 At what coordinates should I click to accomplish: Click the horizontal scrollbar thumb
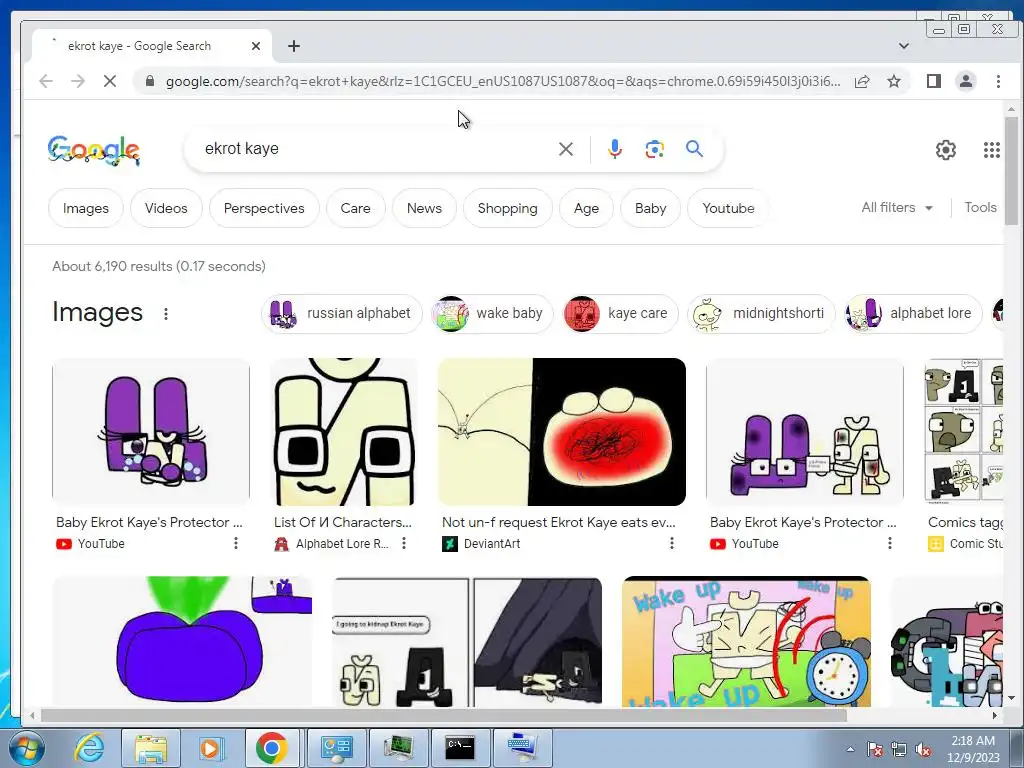pyautogui.click(x=444, y=716)
